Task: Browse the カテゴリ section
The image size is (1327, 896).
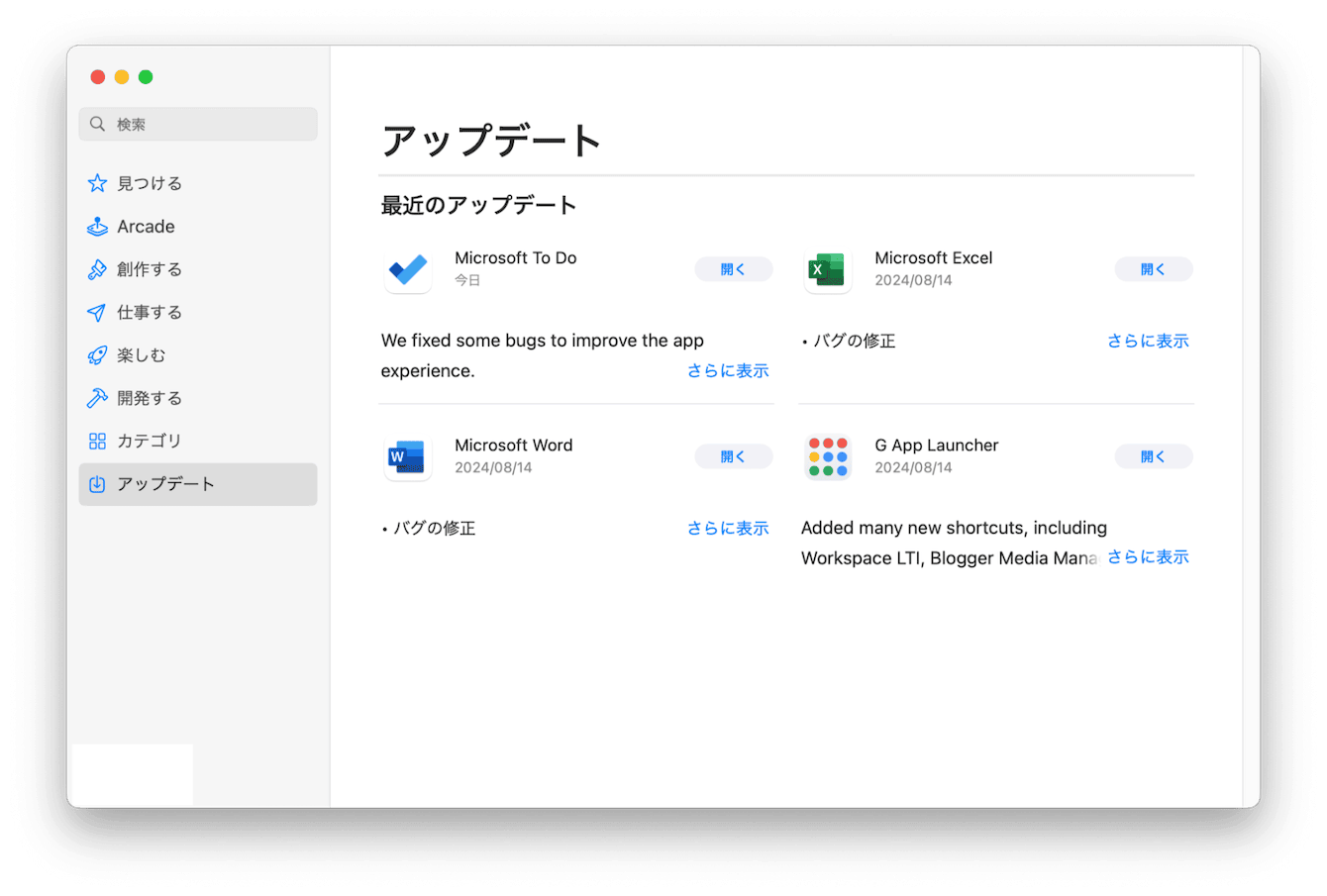Action: point(198,441)
